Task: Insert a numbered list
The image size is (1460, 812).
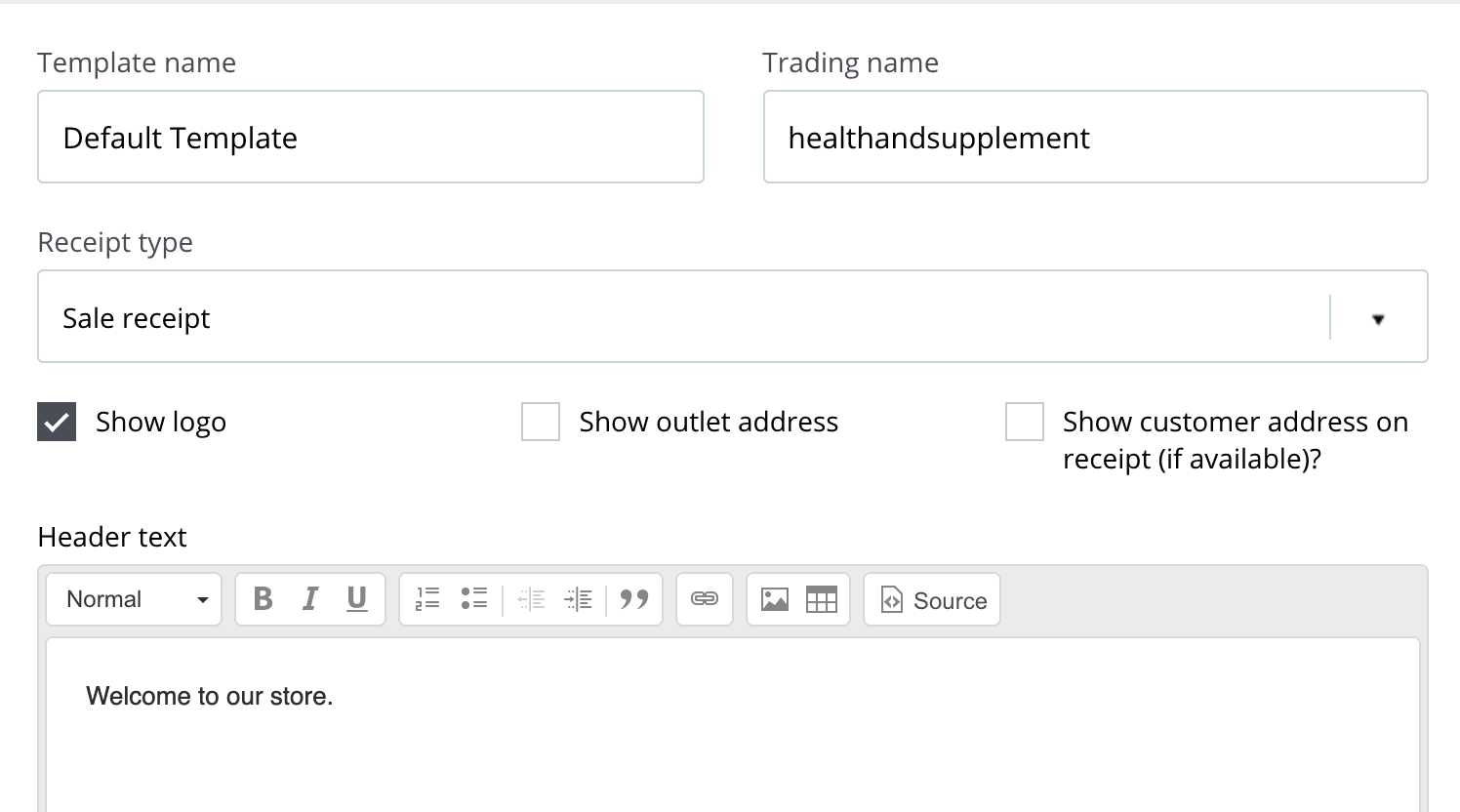Action: tap(427, 599)
